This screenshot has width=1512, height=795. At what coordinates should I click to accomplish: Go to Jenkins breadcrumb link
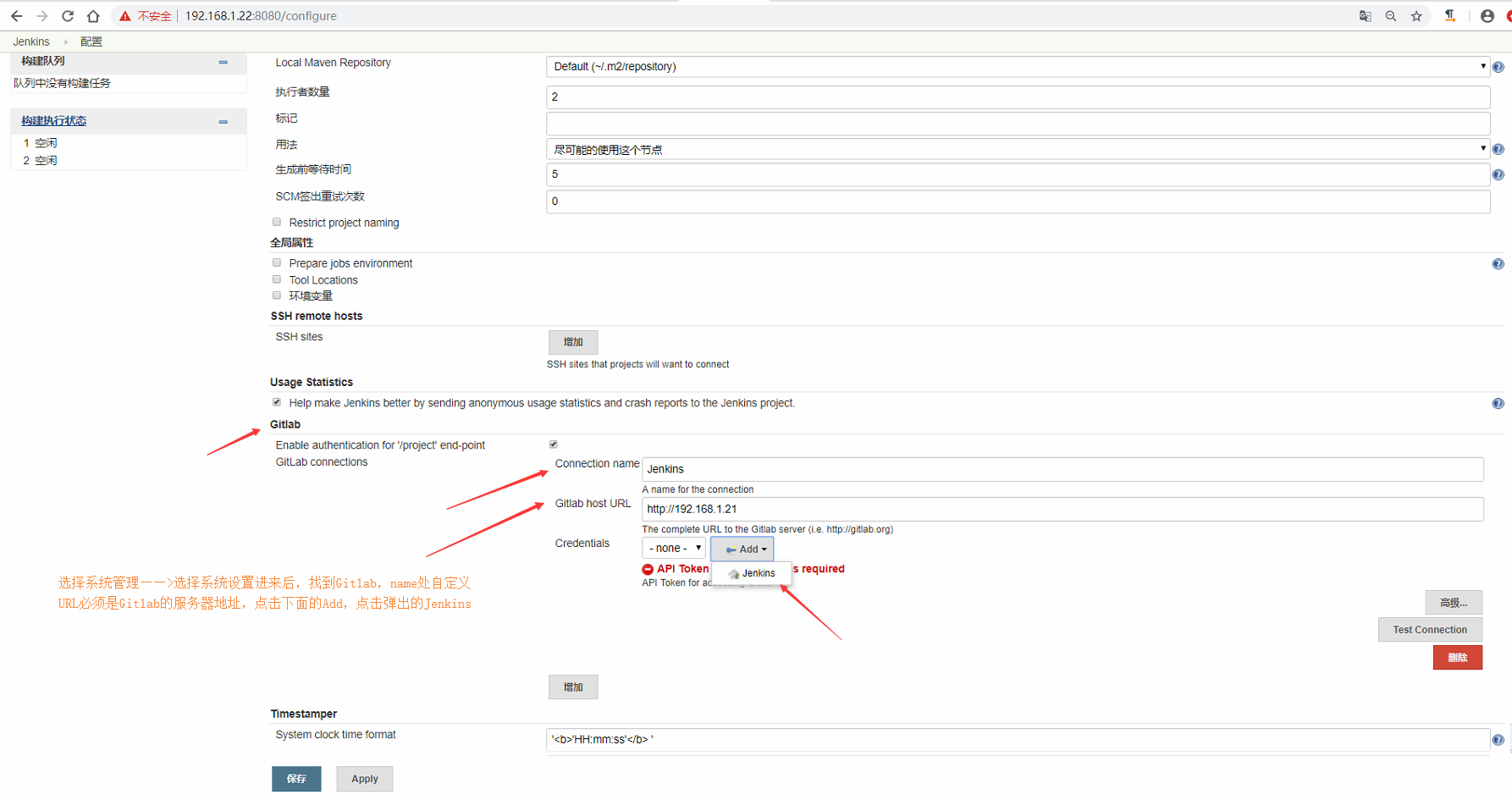(31, 41)
